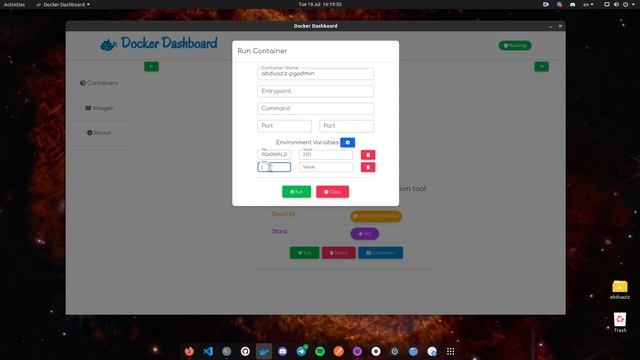Click the green Run button behind dialog
The image size is (640, 360).
pos(304,253)
